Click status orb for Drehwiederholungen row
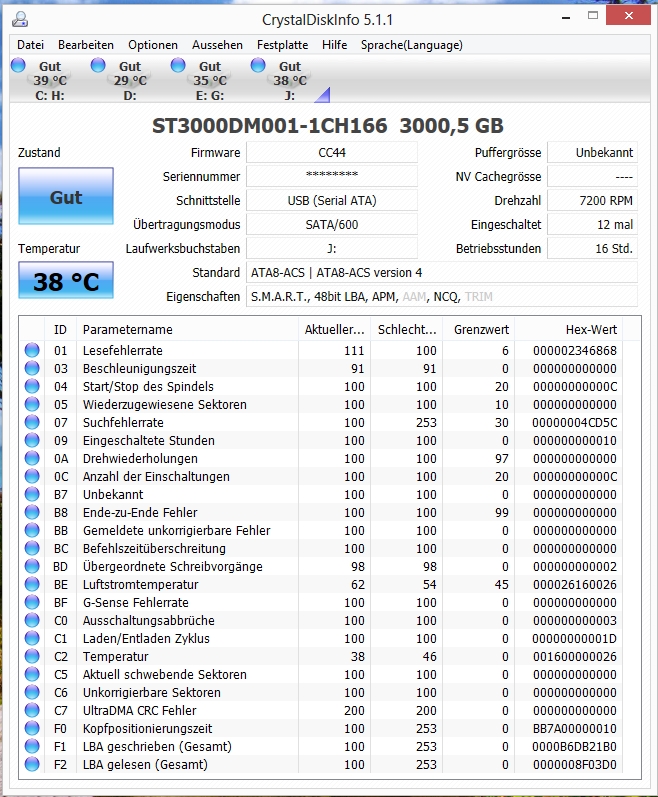The image size is (658, 797). pos(32,458)
